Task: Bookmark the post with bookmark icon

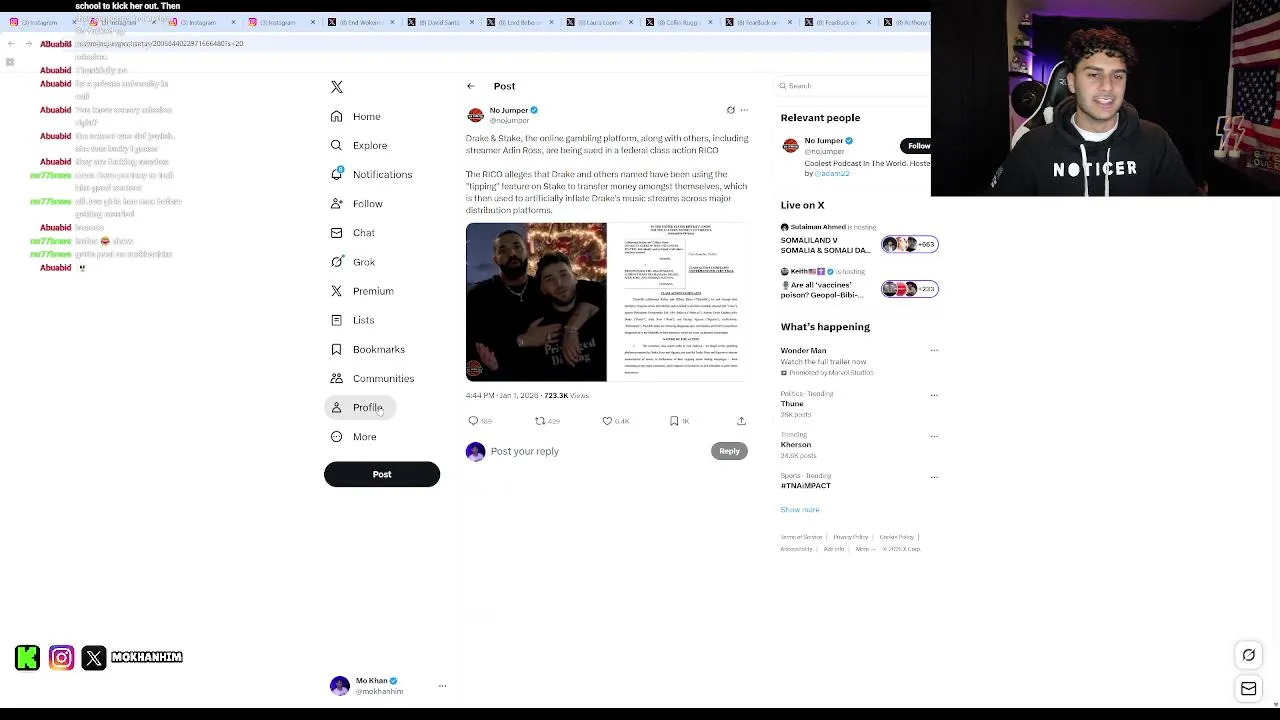Action: (x=674, y=421)
